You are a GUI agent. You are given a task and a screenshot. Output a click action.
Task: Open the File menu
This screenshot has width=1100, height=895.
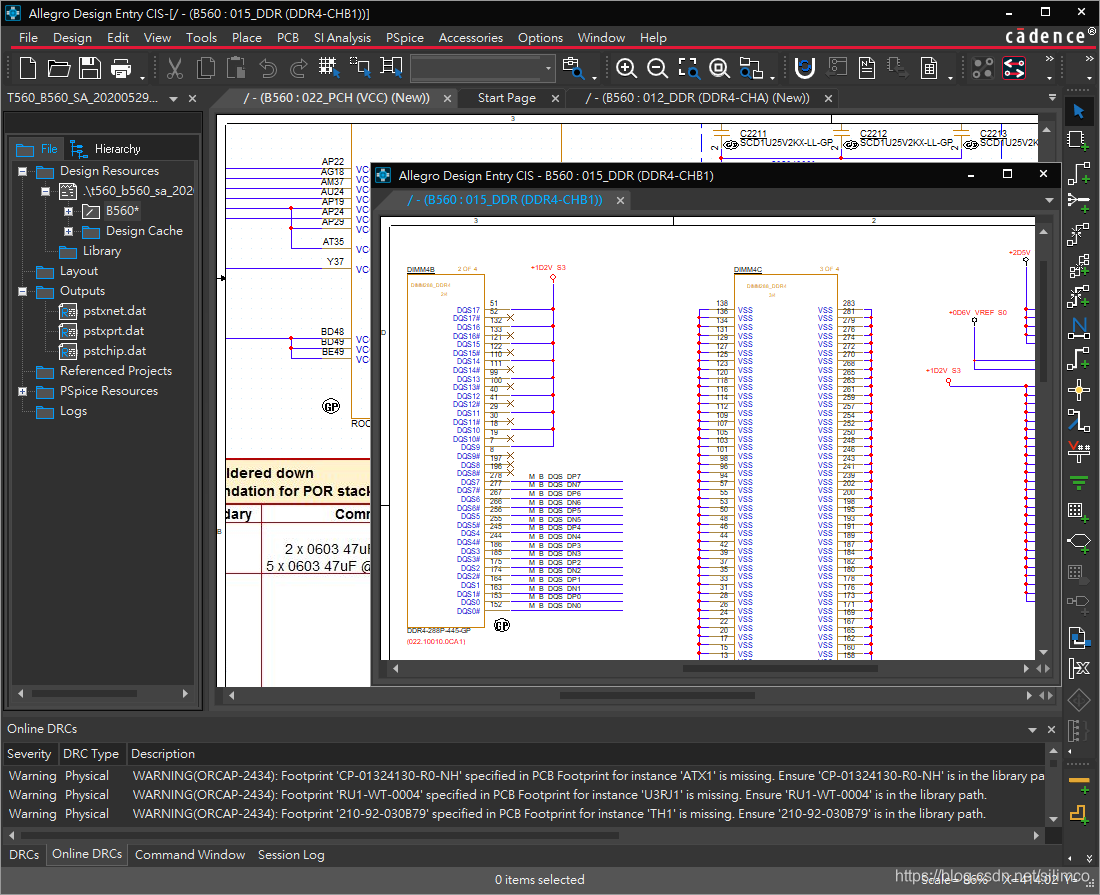[x=28, y=38]
